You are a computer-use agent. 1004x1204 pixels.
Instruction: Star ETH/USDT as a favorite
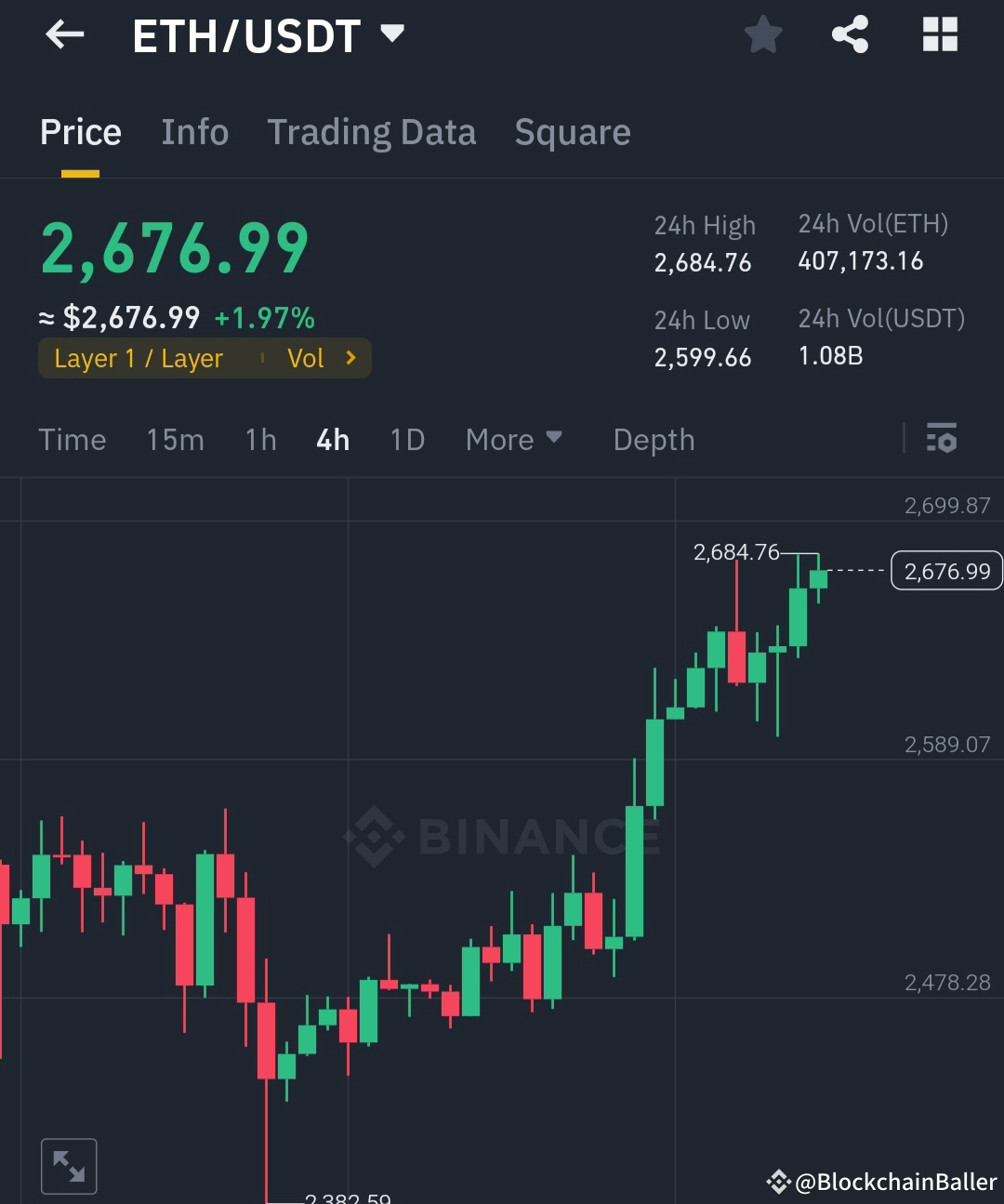tap(762, 34)
